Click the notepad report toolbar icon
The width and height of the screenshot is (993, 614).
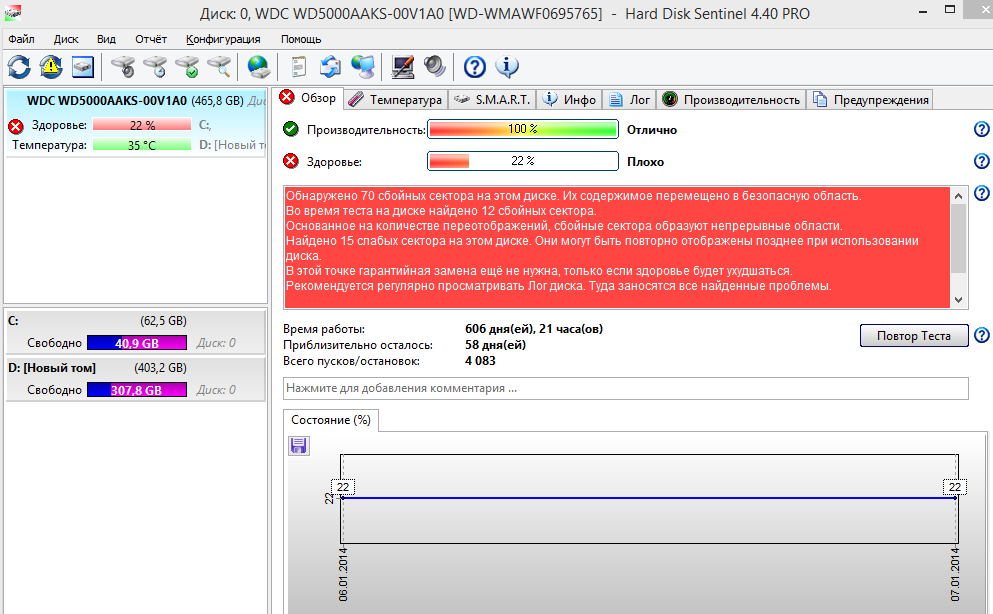point(298,66)
